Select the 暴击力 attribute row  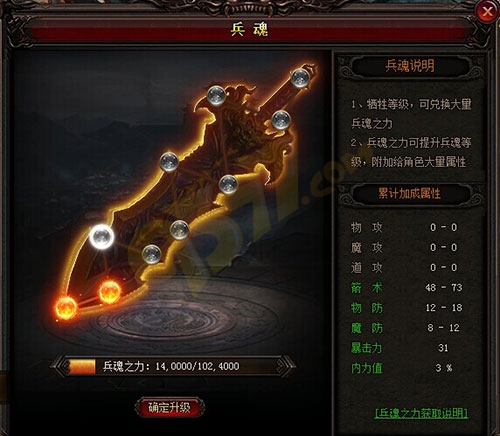(x=407, y=348)
